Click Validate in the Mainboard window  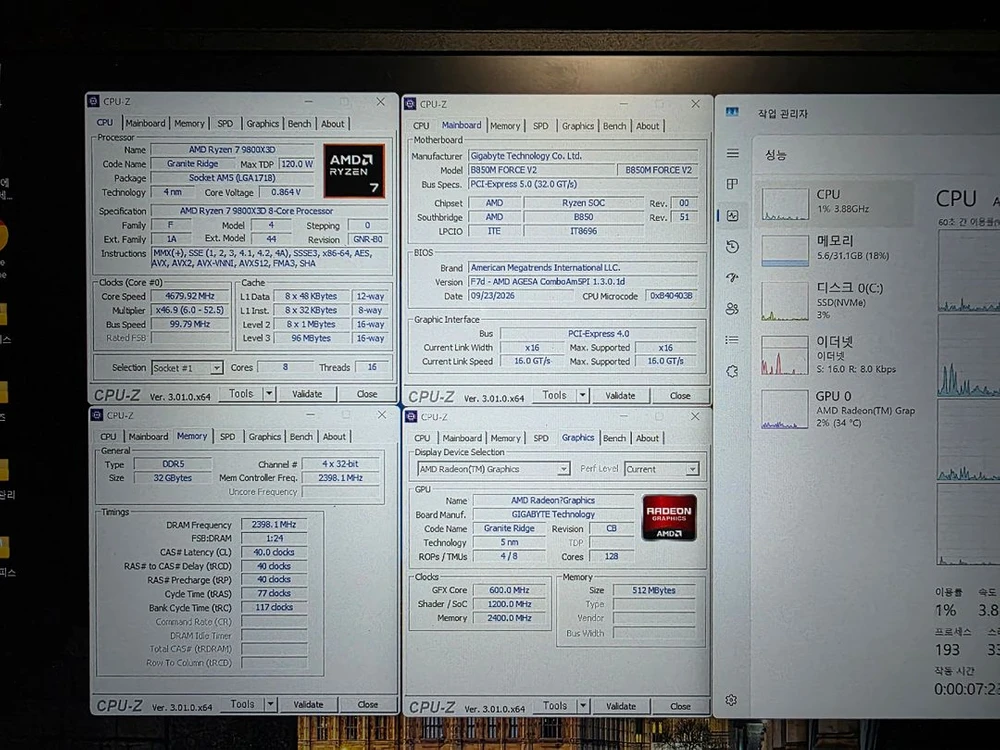point(620,395)
